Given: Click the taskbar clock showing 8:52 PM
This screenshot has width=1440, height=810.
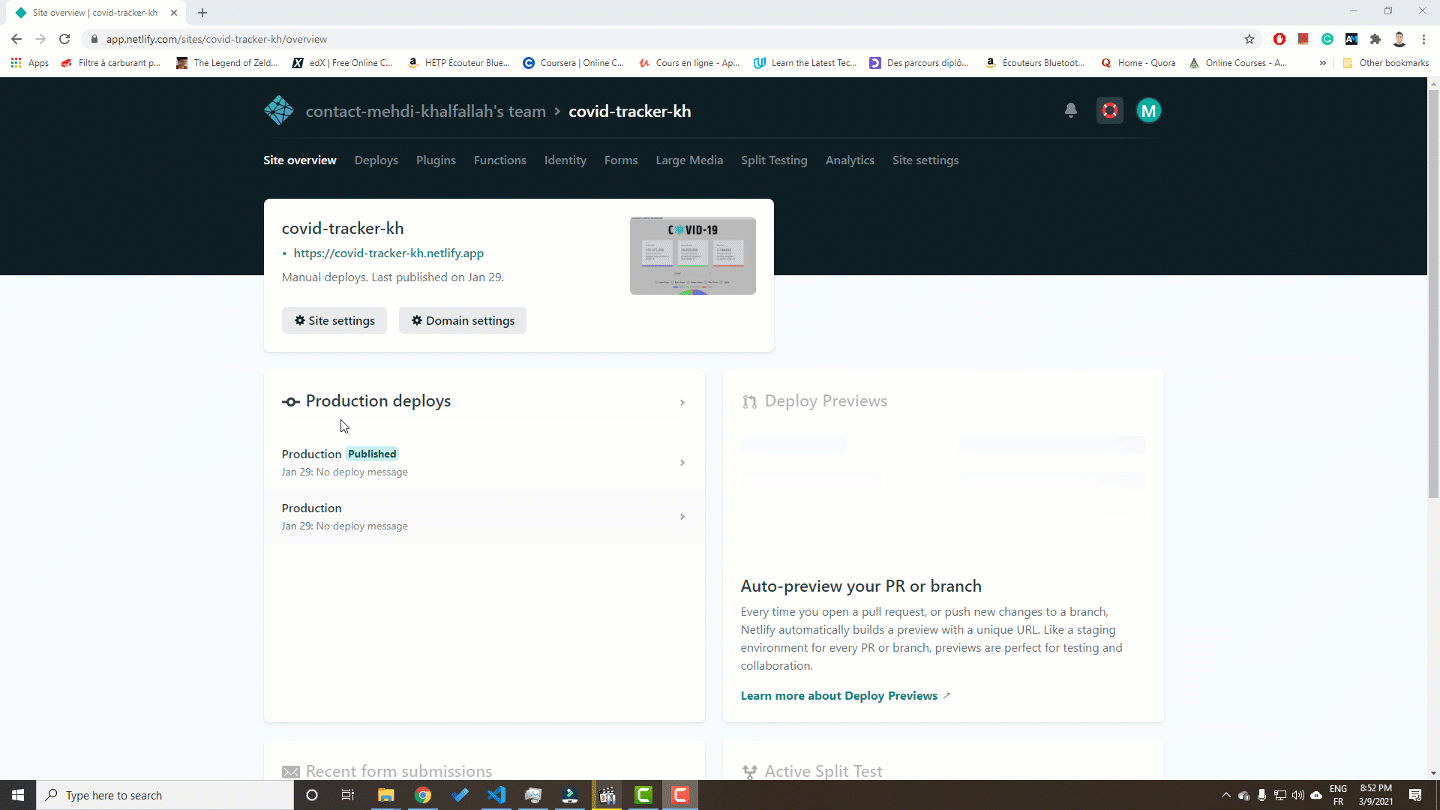Looking at the screenshot, I should 1377,795.
